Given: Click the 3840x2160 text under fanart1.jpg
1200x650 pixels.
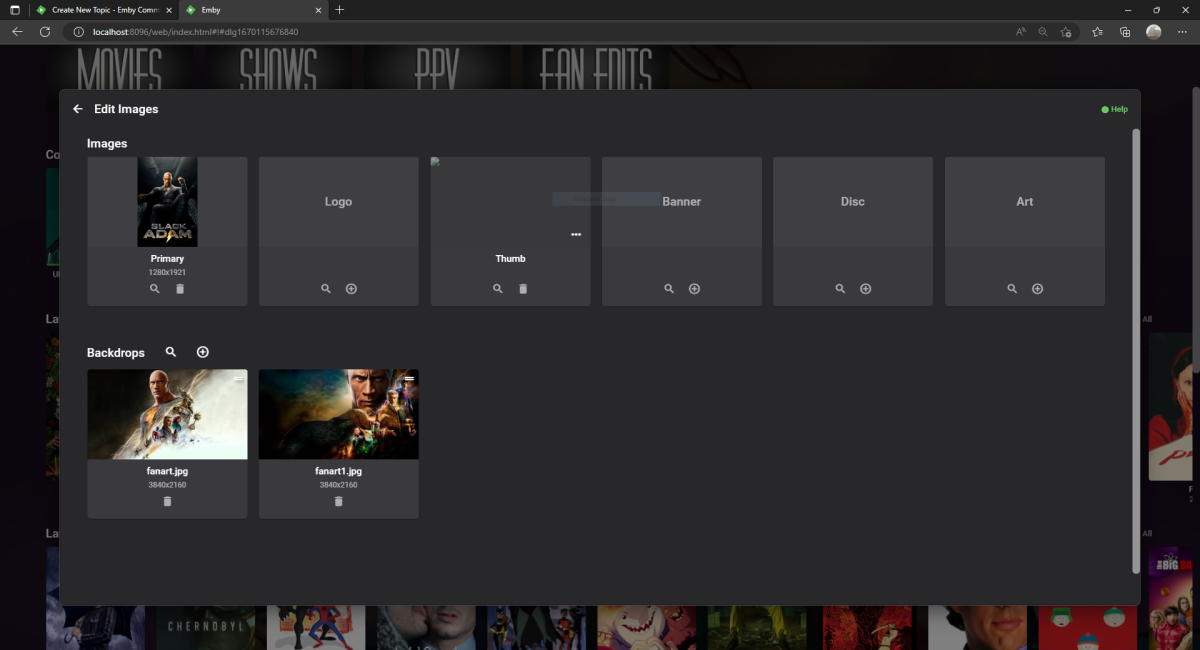Looking at the screenshot, I should (x=338, y=485).
